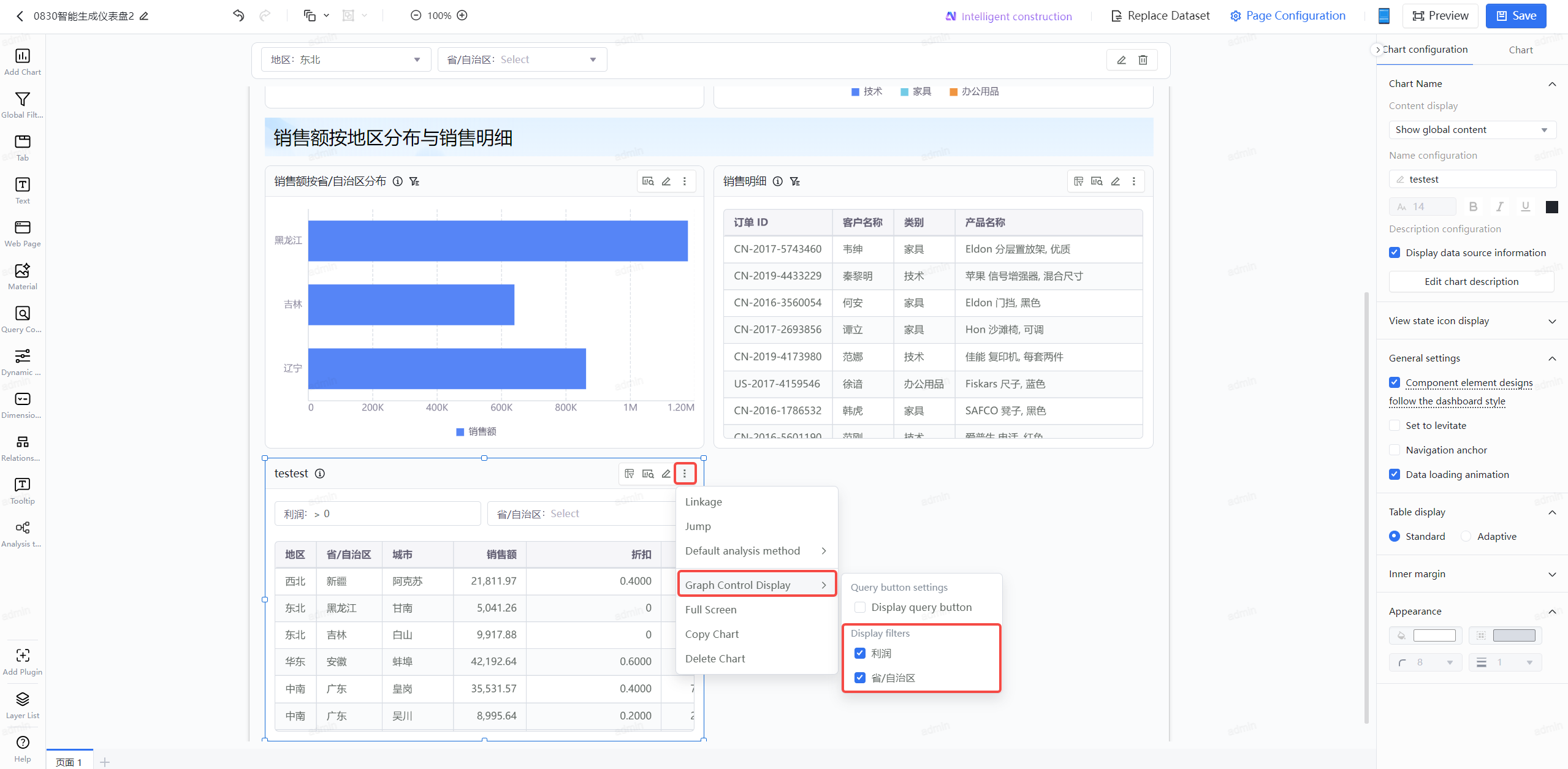Expand View state icon display section
The height and width of the screenshot is (769, 1568).
click(x=1552, y=321)
